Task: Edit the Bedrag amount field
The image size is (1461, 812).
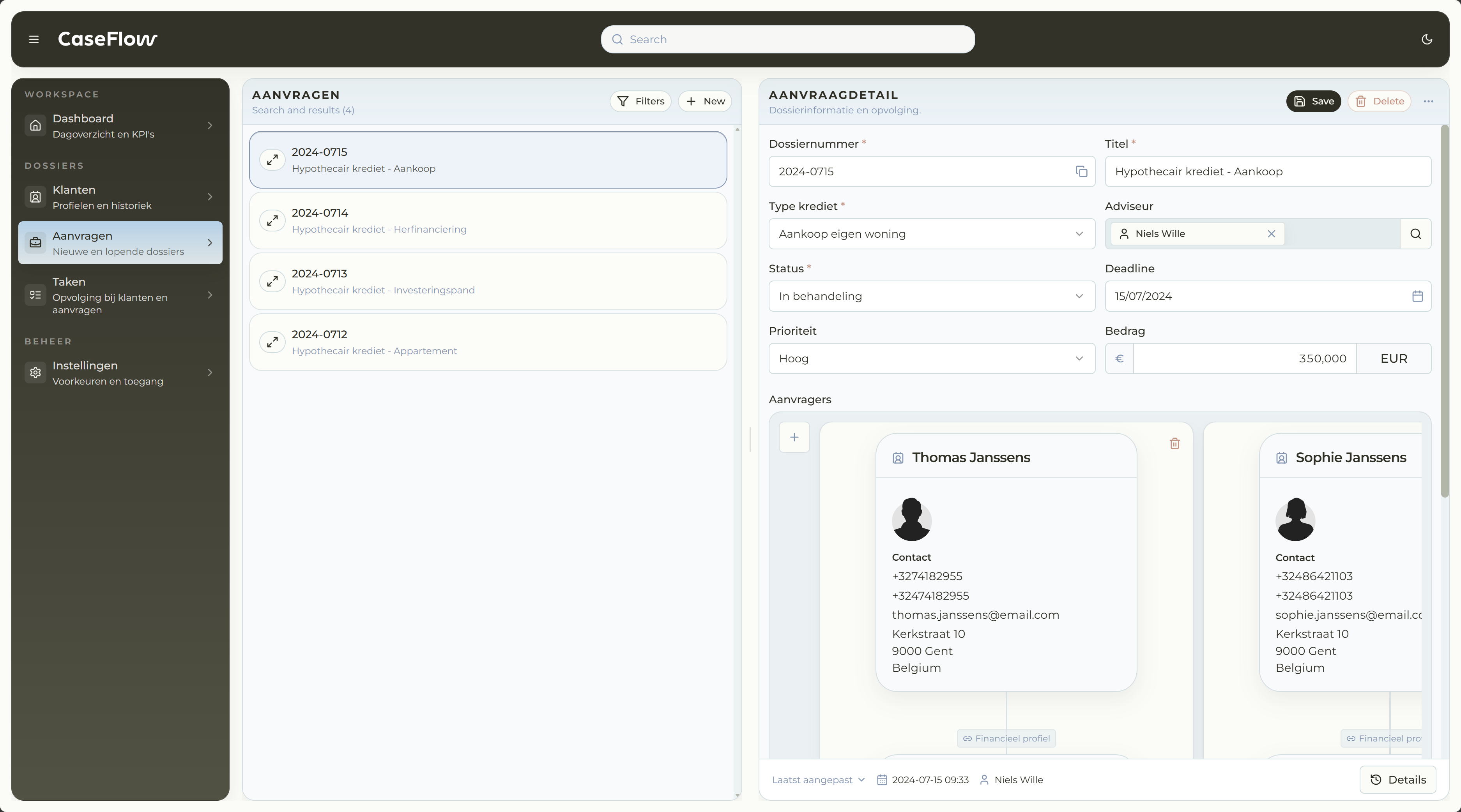Action: (1244, 358)
